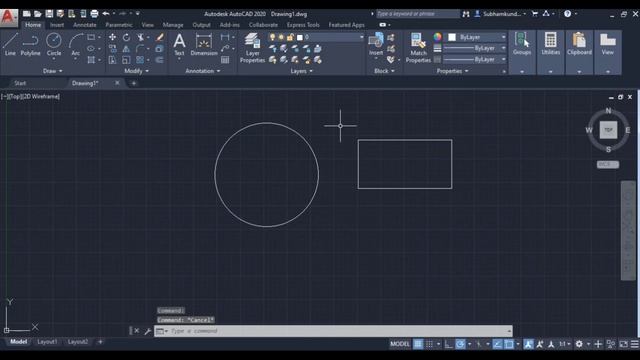Click the white layer color swatch

coord(300,38)
